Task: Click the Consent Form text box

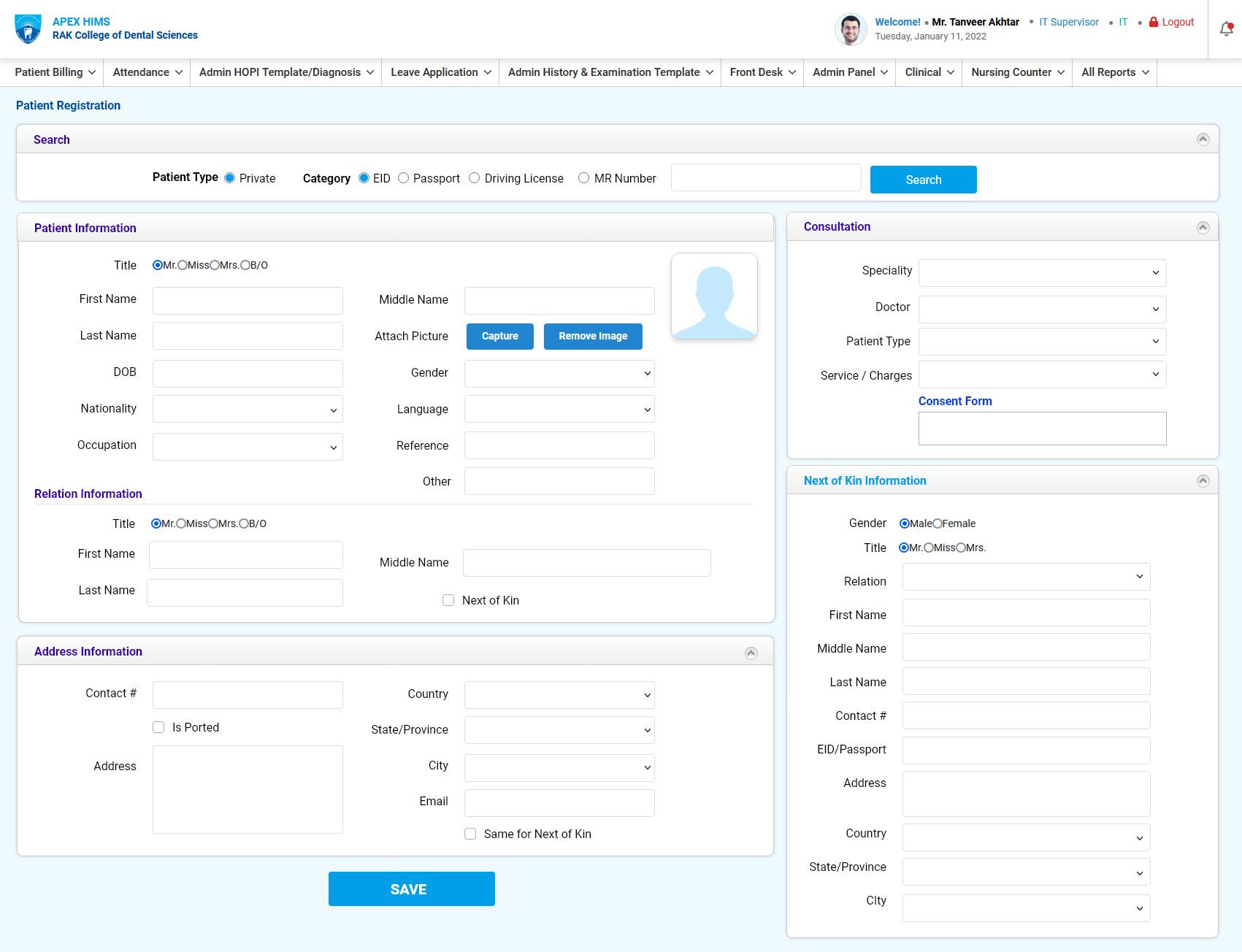Action: point(1043,429)
